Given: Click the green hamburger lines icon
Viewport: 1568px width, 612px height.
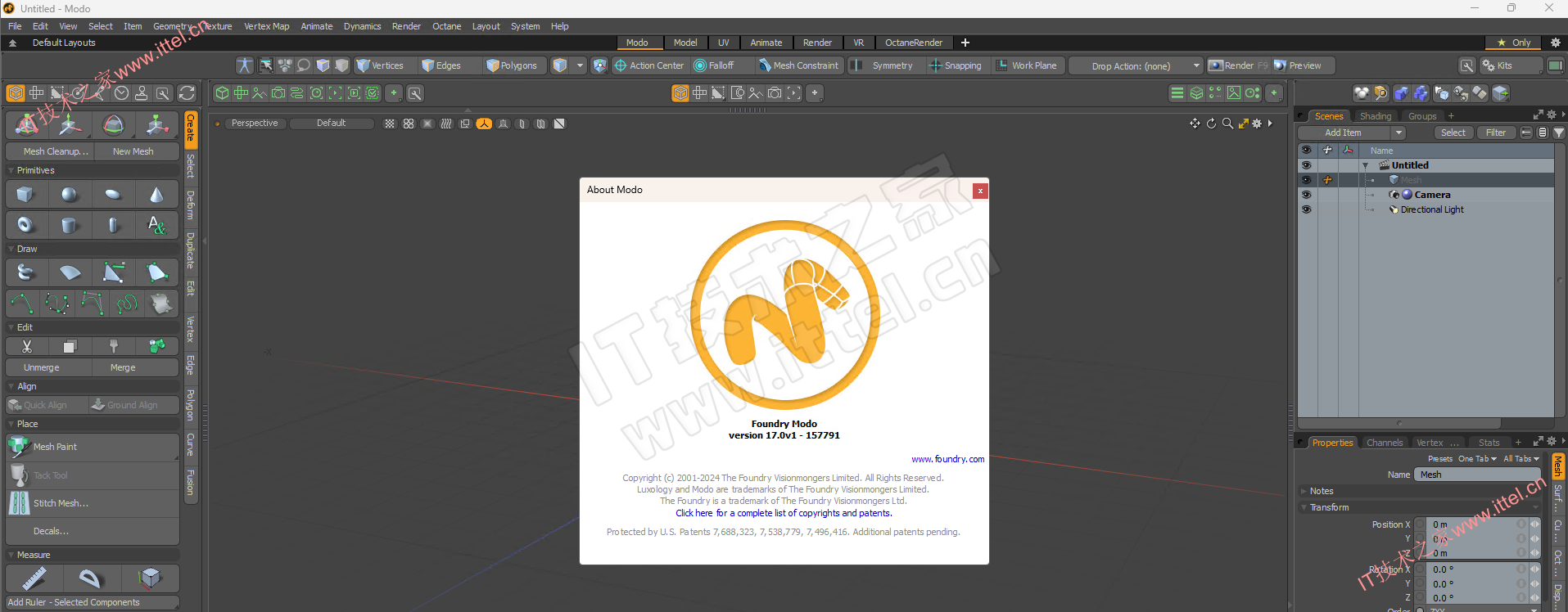Looking at the screenshot, I should pyautogui.click(x=1177, y=93).
